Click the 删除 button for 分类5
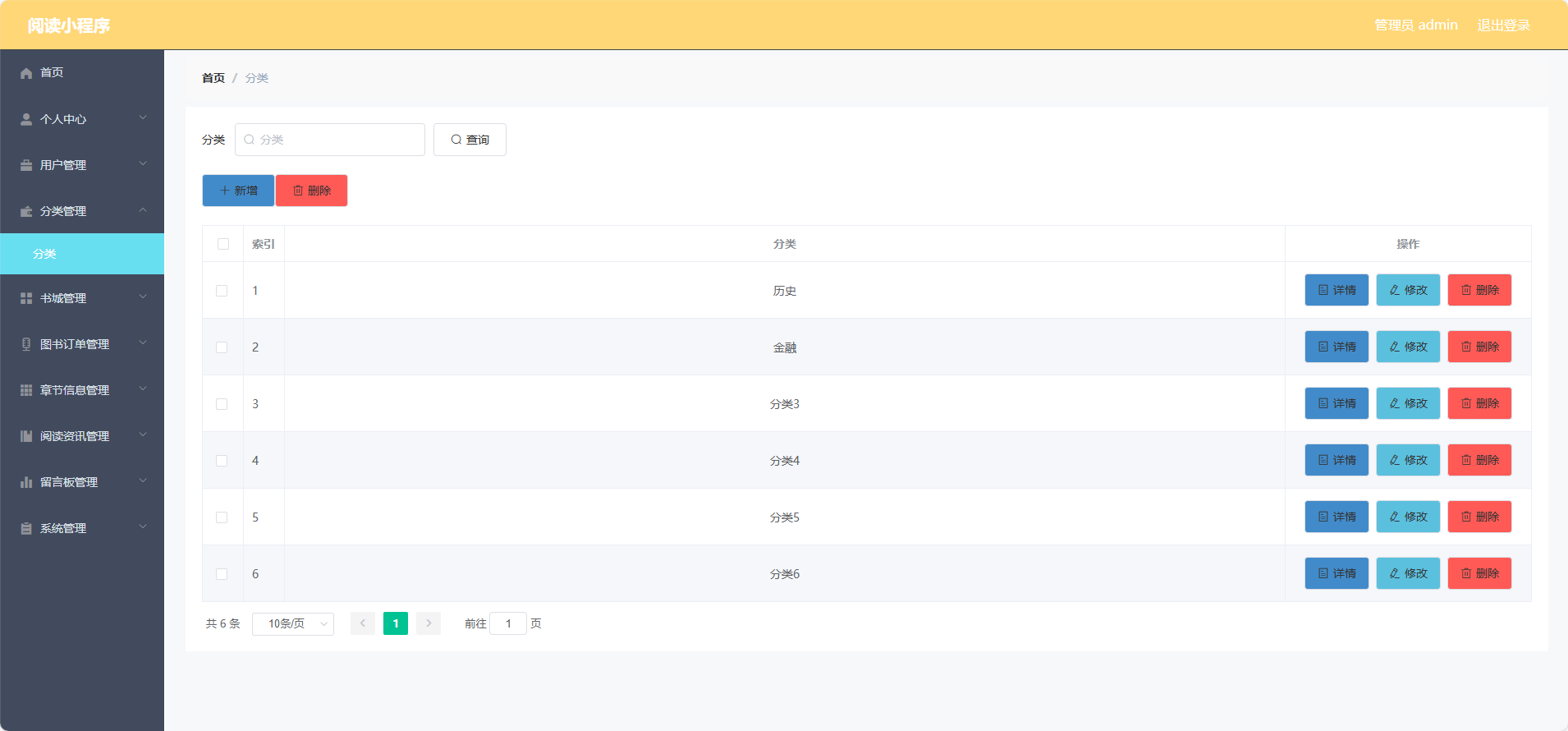This screenshot has height=731, width=1568. tap(1479, 517)
